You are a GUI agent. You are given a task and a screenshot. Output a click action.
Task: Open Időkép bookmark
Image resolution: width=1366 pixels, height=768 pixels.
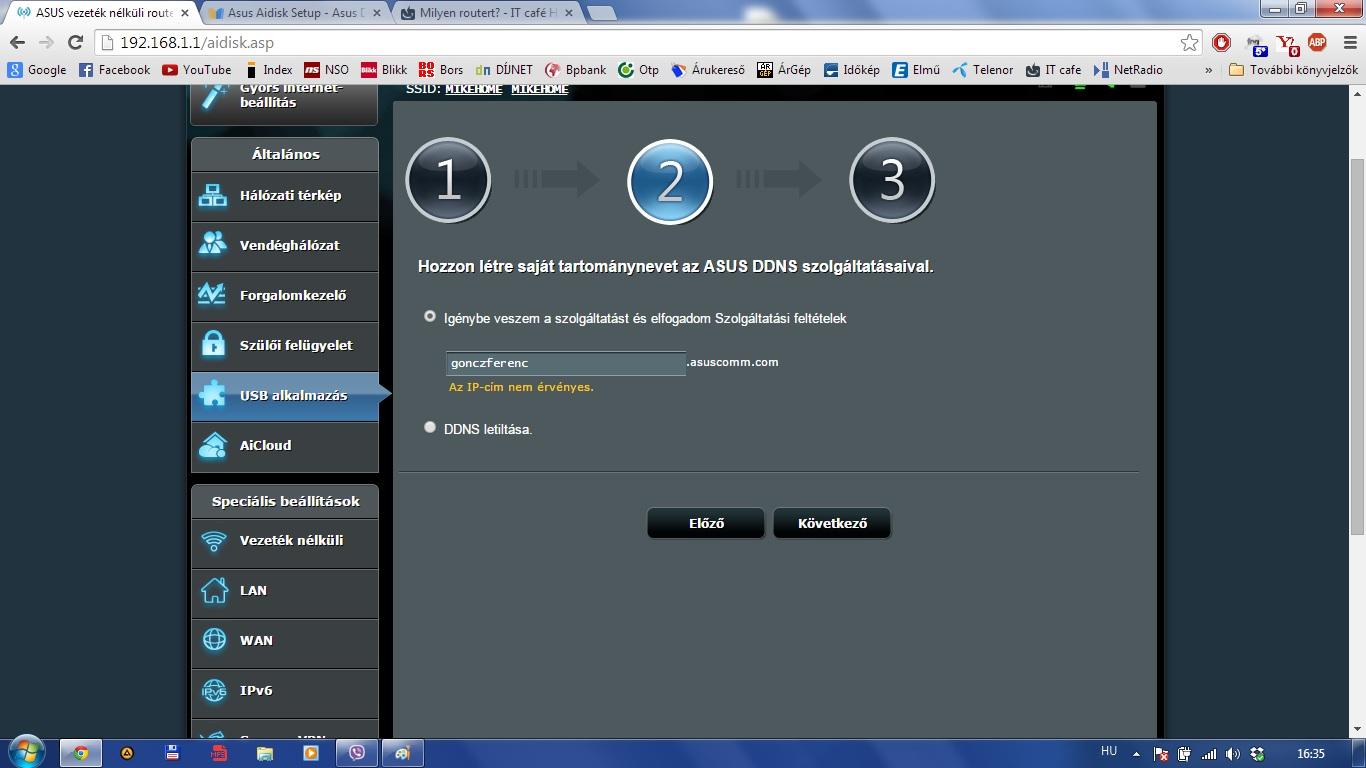[x=852, y=70]
